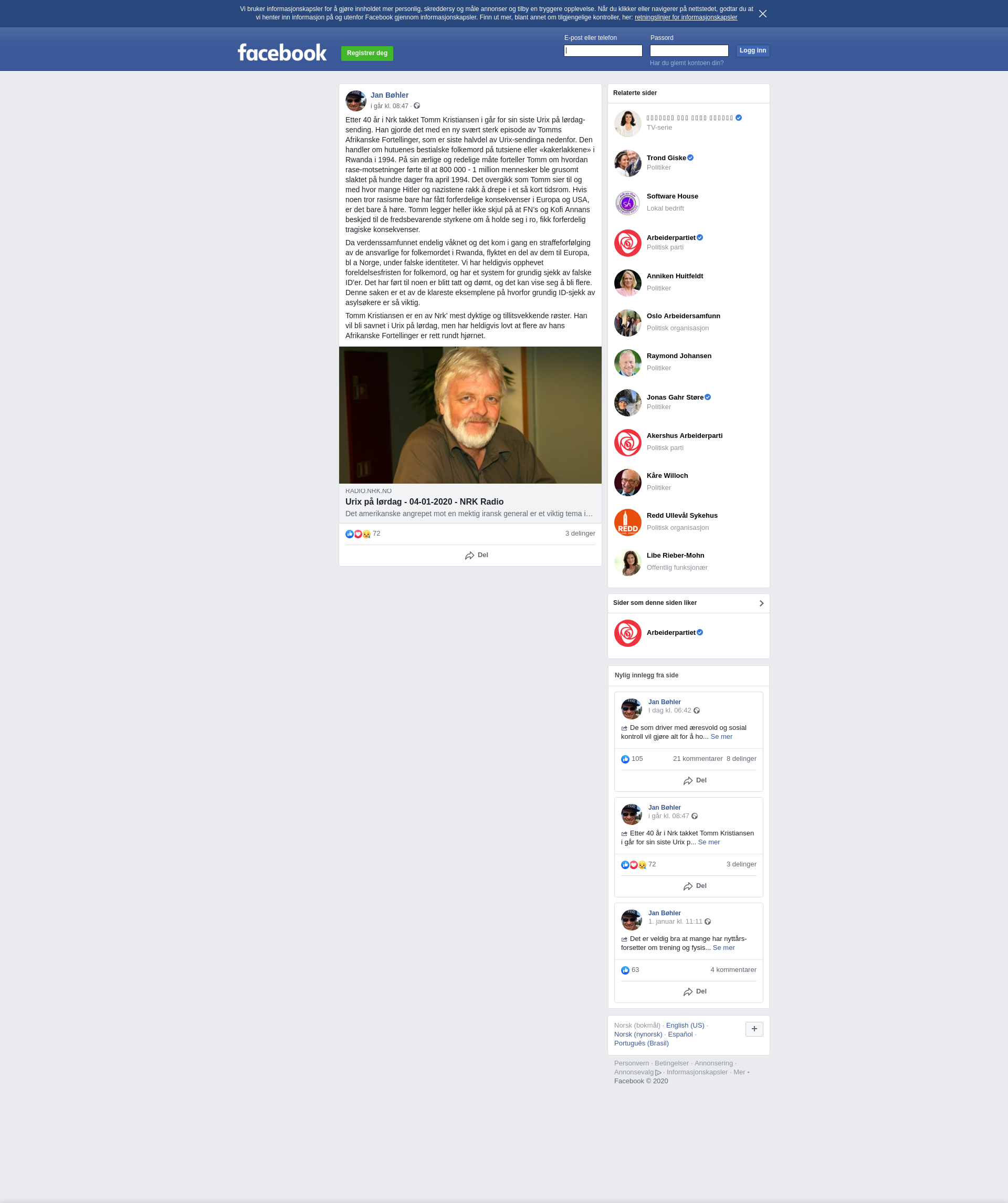Expand Sider som denne siden liker

click(x=761, y=603)
